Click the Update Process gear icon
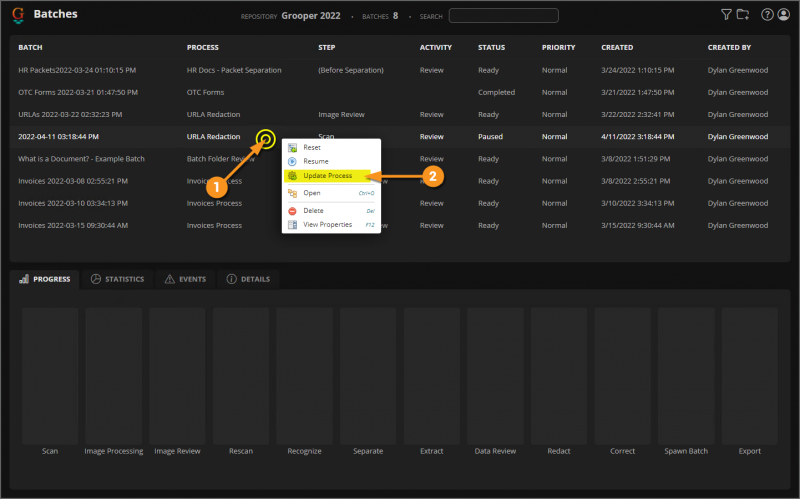Viewport: 800px width, 499px height. click(x=292, y=176)
